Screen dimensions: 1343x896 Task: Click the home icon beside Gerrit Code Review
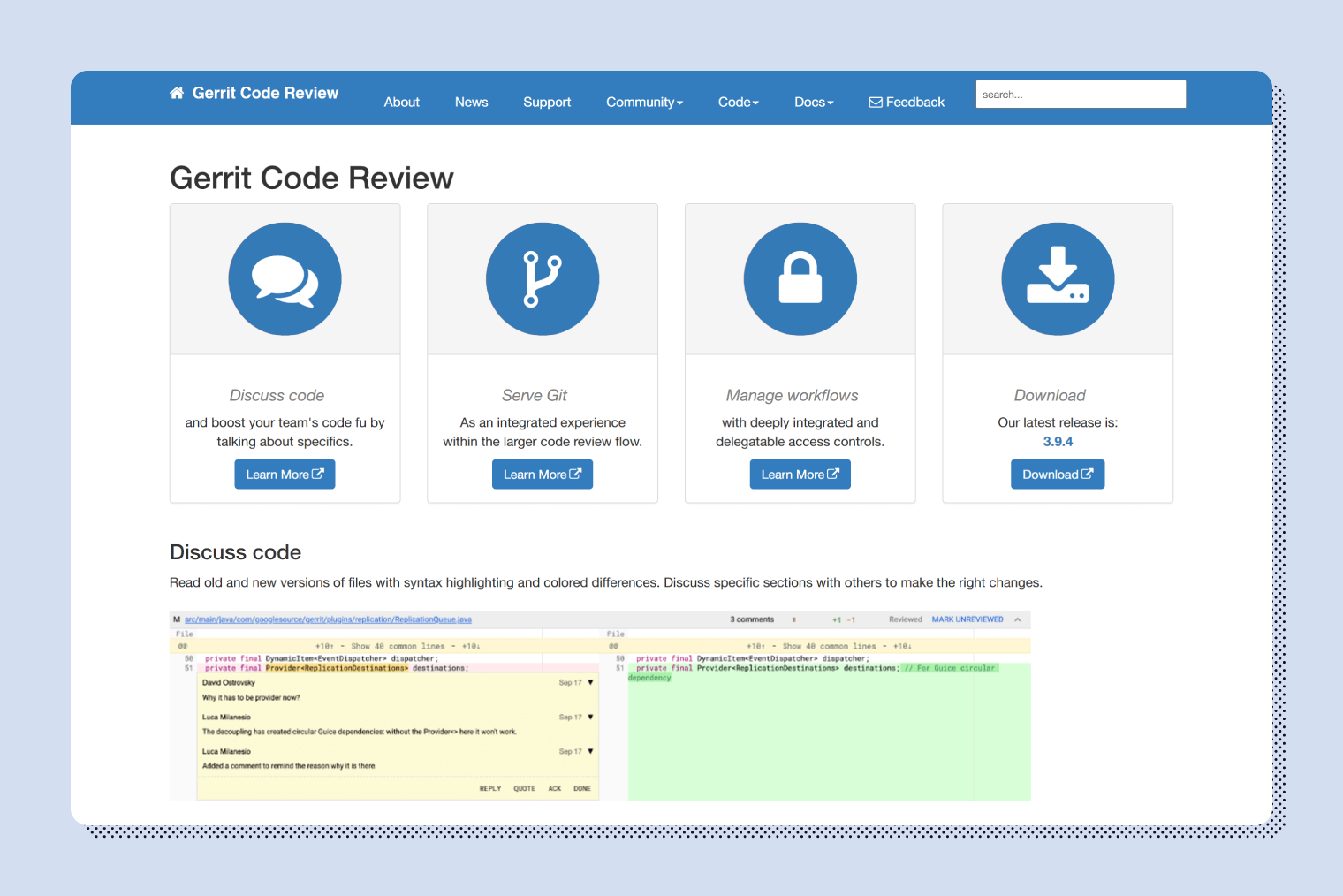pos(177,93)
